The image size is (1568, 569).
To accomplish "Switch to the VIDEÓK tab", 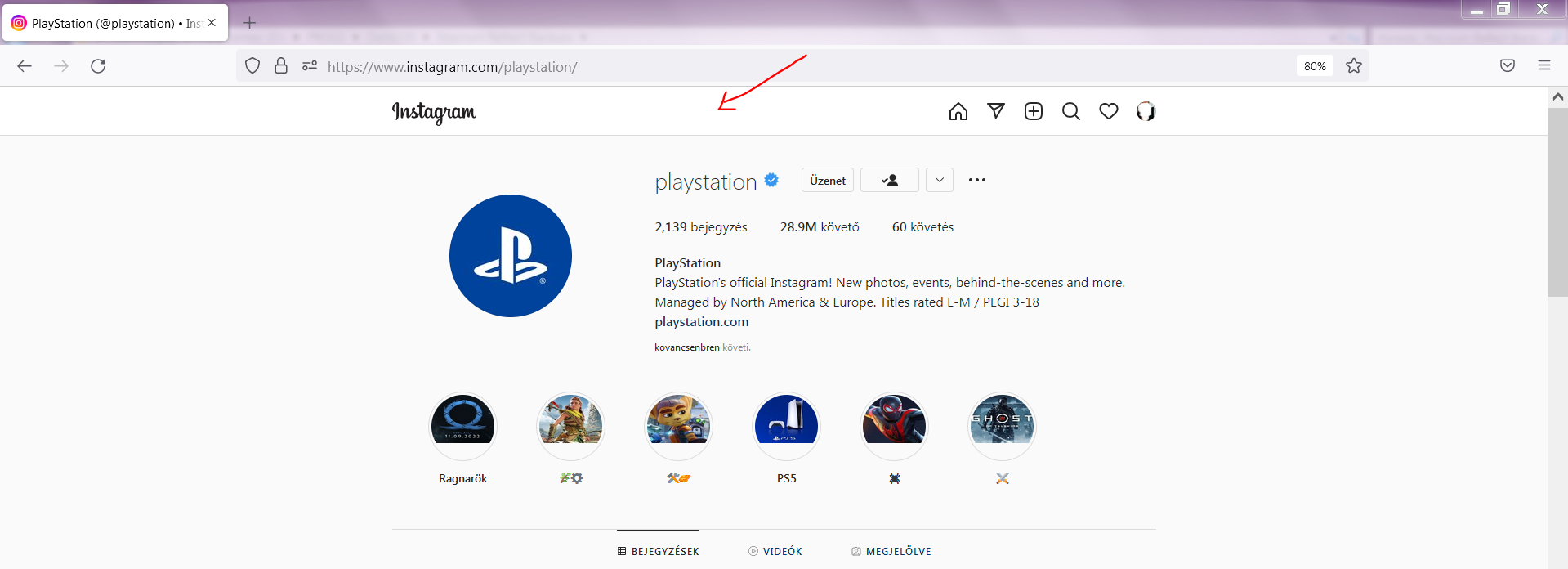I will (x=775, y=551).
